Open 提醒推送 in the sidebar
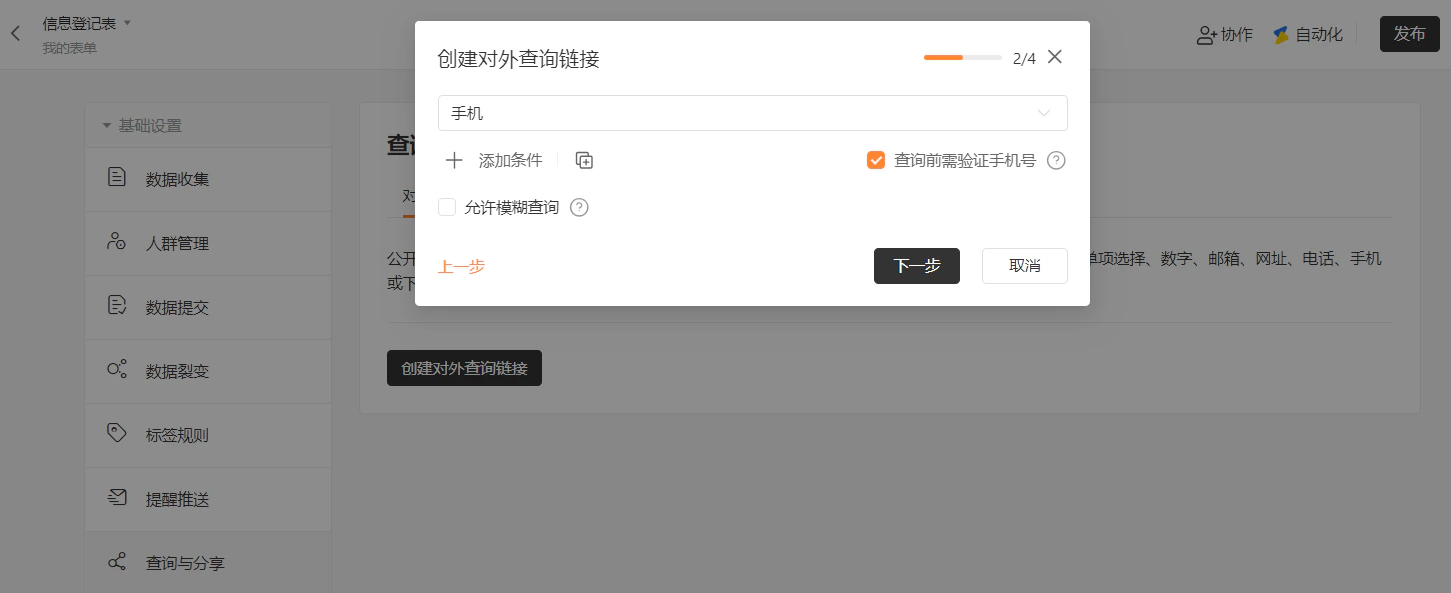1451x593 pixels. tap(208, 500)
